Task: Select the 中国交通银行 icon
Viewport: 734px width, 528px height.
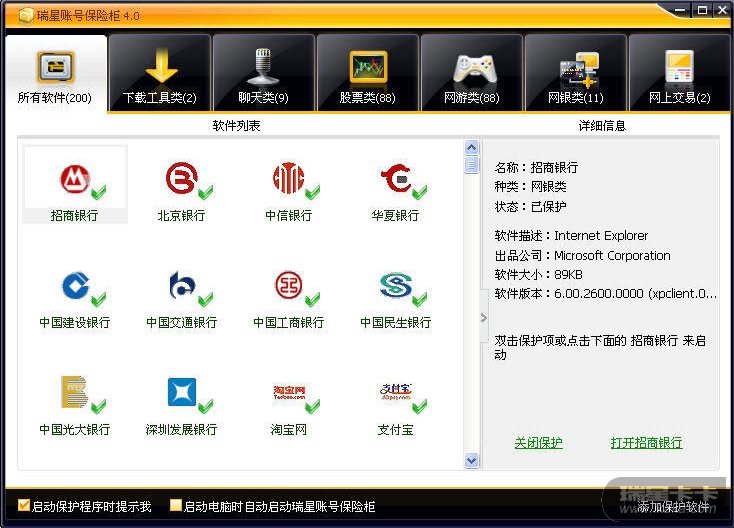Action: point(182,285)
